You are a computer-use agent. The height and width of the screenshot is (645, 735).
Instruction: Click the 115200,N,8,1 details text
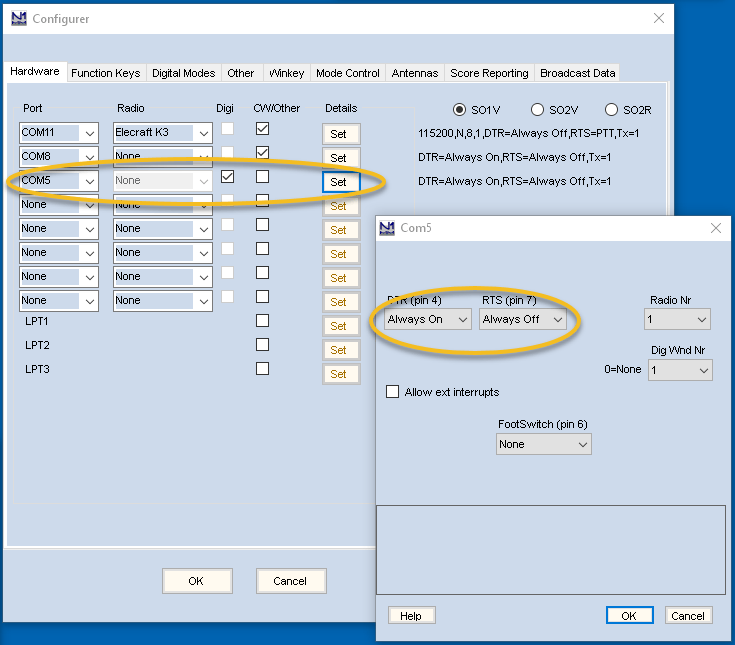528,133
